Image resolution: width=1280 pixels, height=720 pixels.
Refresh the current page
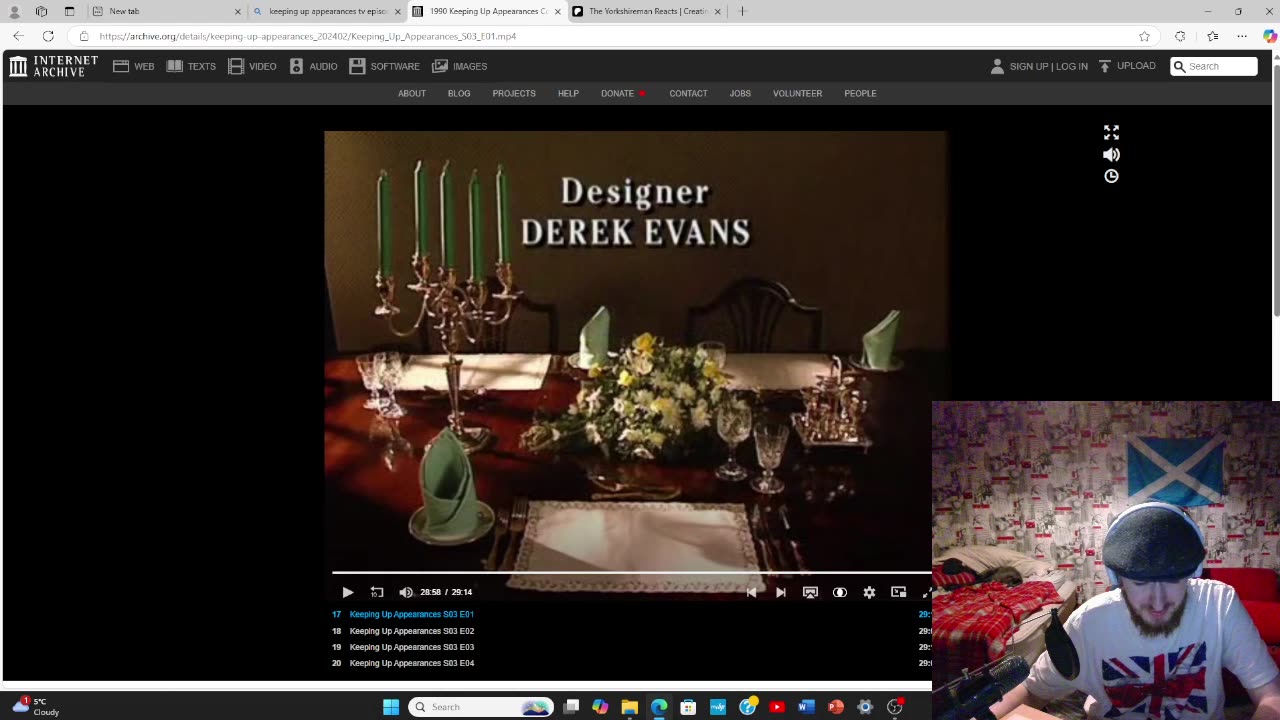click(48, 36)
